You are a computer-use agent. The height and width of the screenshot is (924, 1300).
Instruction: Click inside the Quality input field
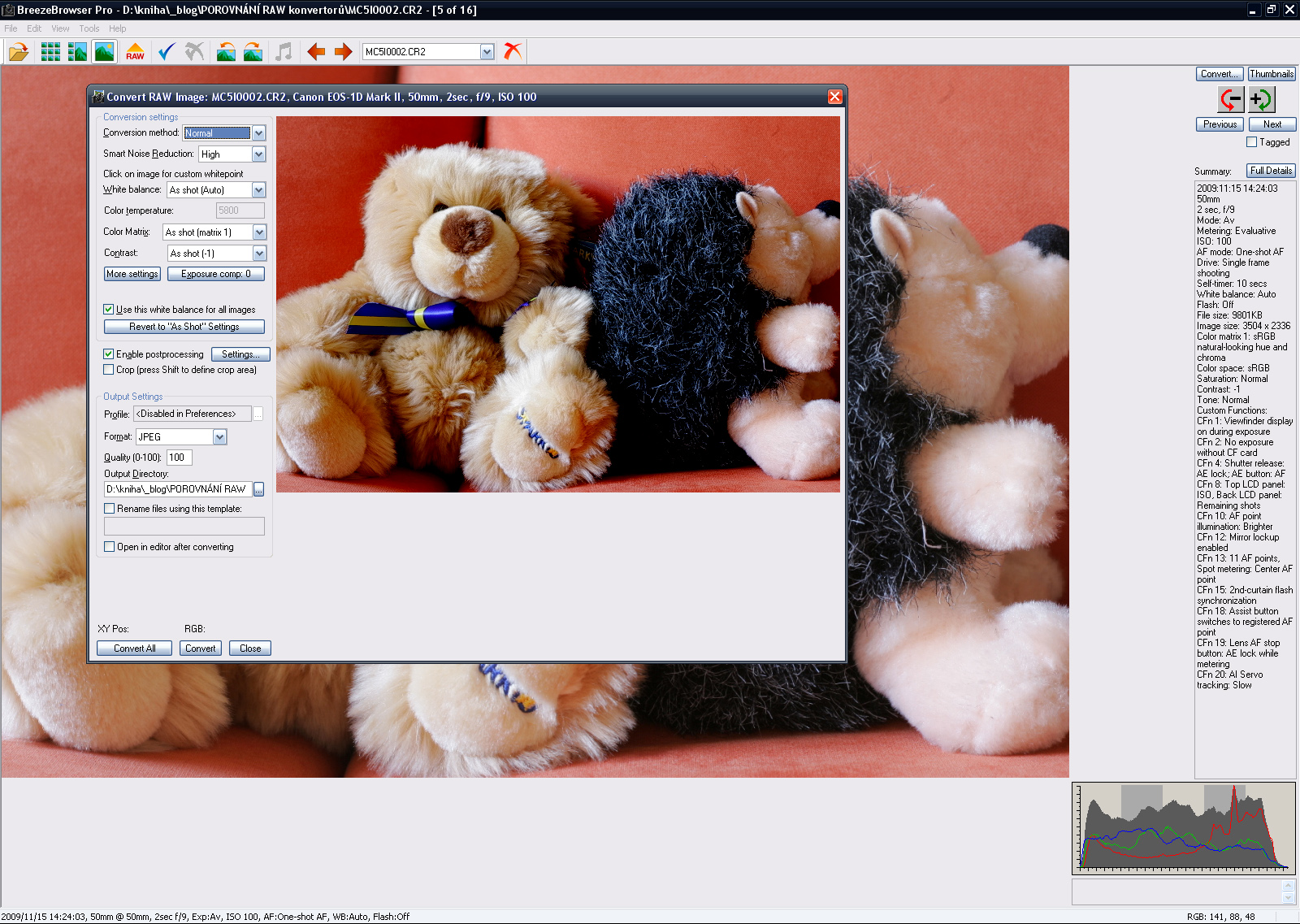click(179, 458)
